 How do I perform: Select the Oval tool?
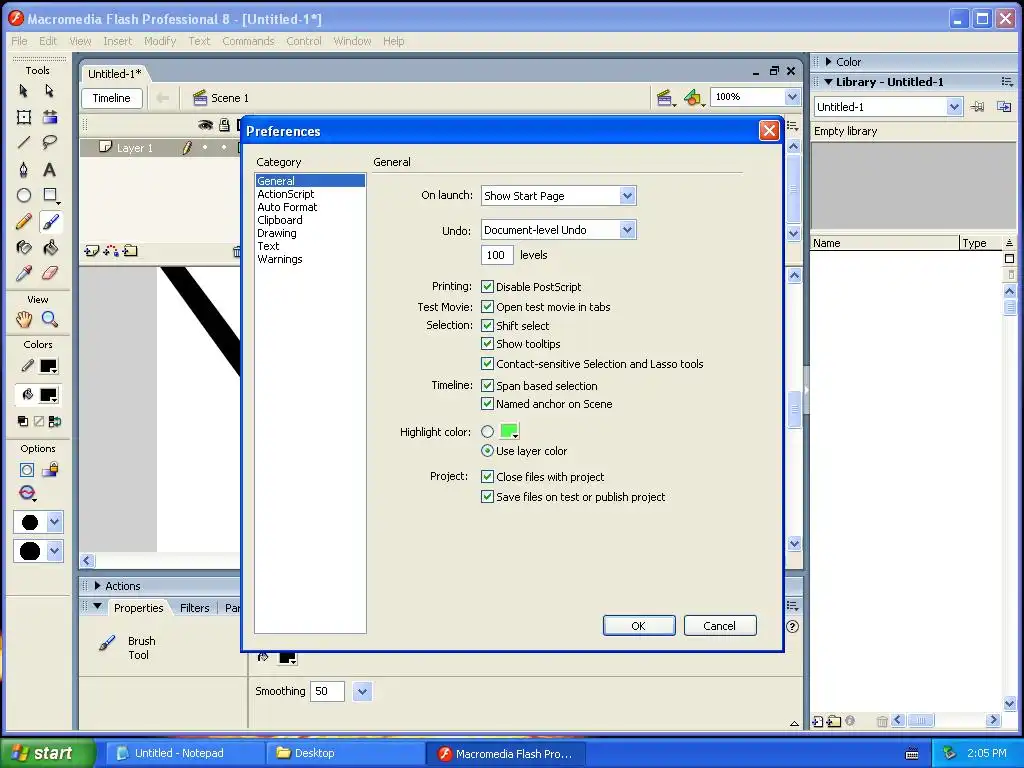pos(24,195)
